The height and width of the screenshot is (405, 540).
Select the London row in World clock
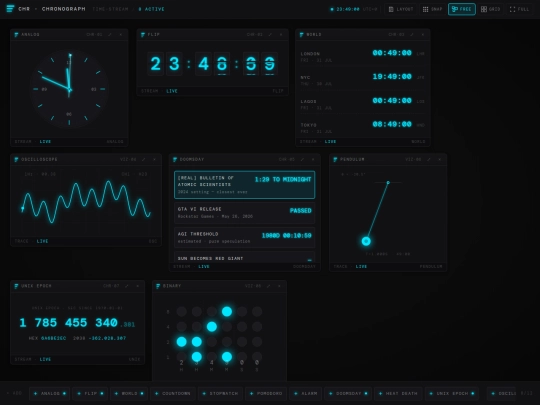tap(363, 55)
